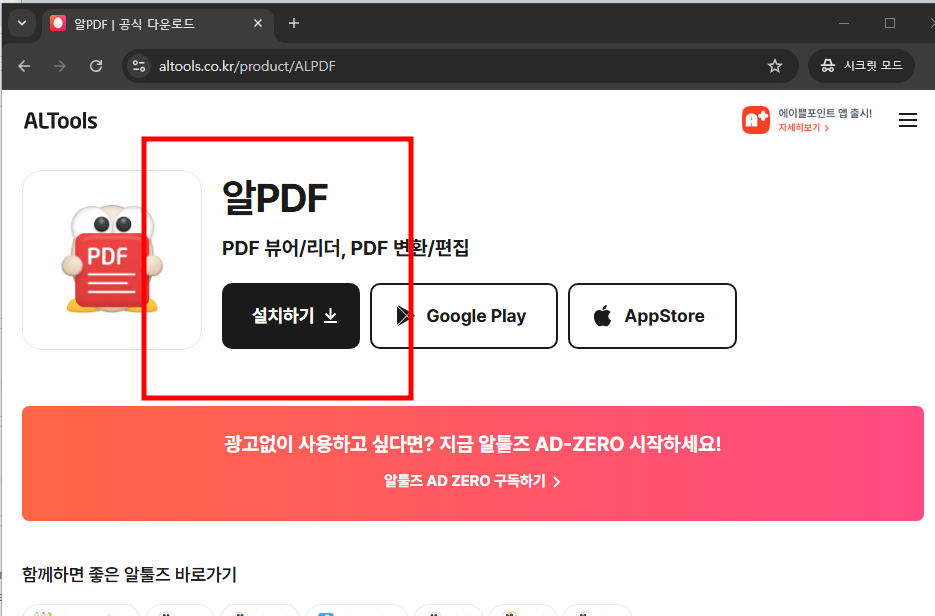The height and width of the screenshot is (616, 935).
Task: Reload the page using the refresh icon
Action: click(x=96, y=66)
